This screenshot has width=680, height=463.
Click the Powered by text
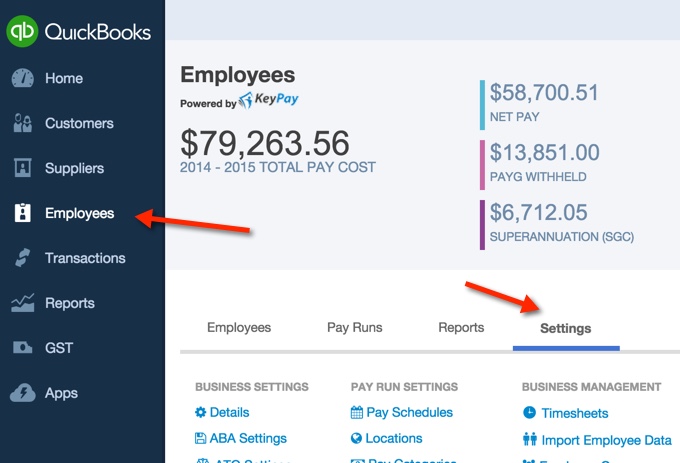(208, 104)
